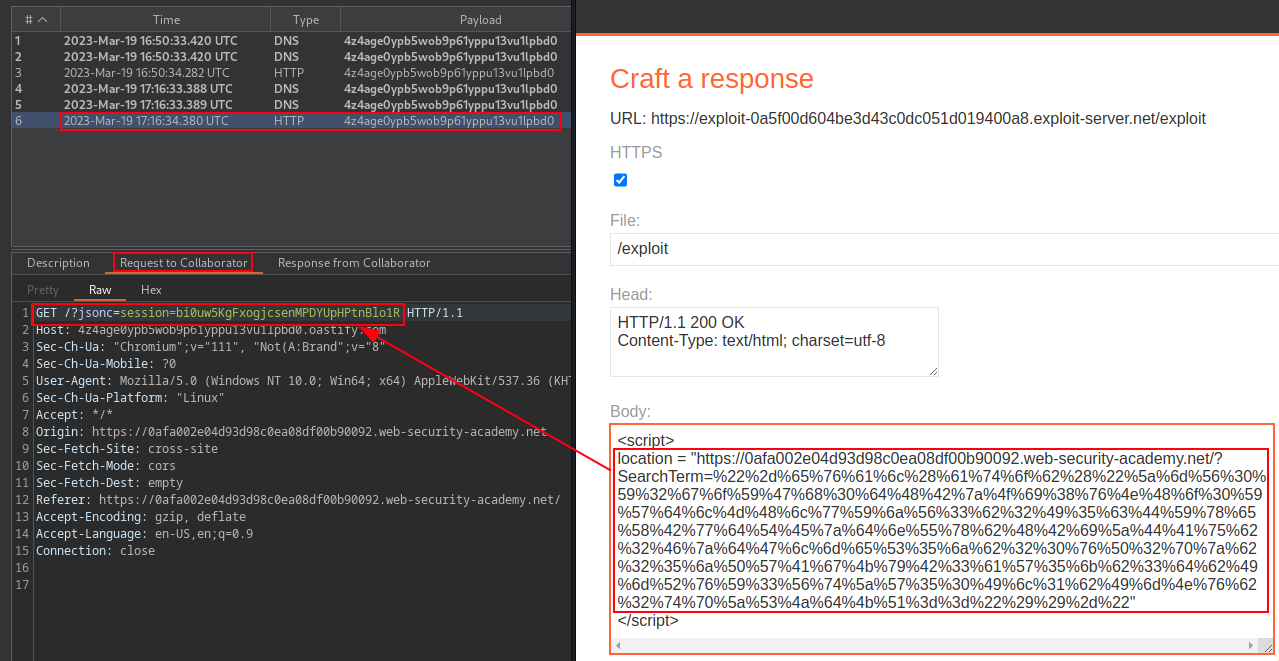Sort interactions by the Type column header

coord(306,19)
